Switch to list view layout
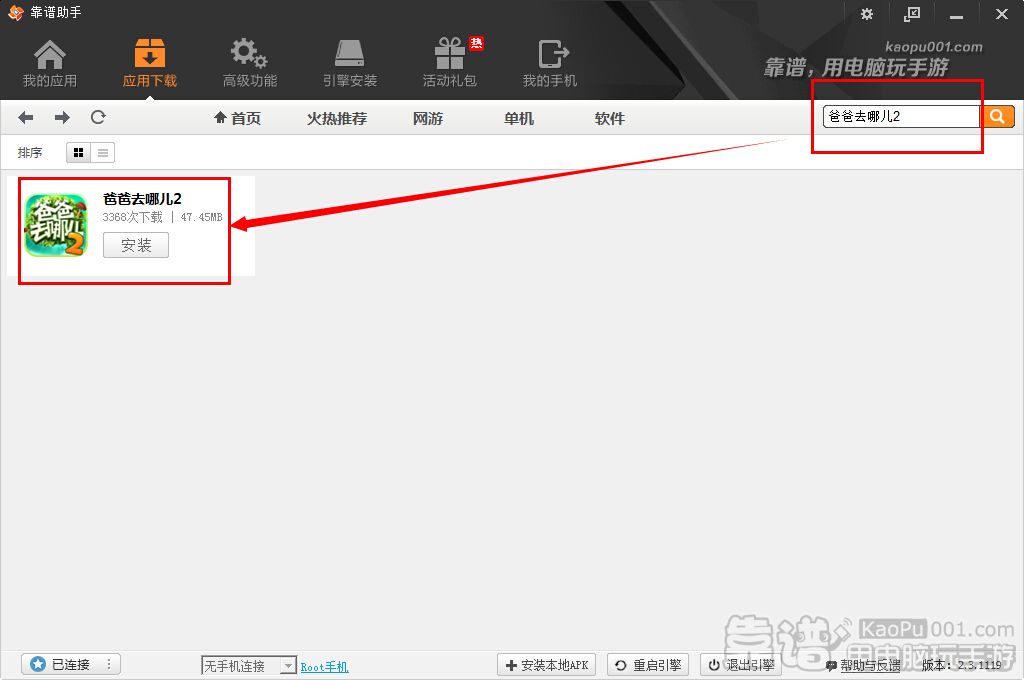Screen dimensions: 1024x680 tap(103, 152)
